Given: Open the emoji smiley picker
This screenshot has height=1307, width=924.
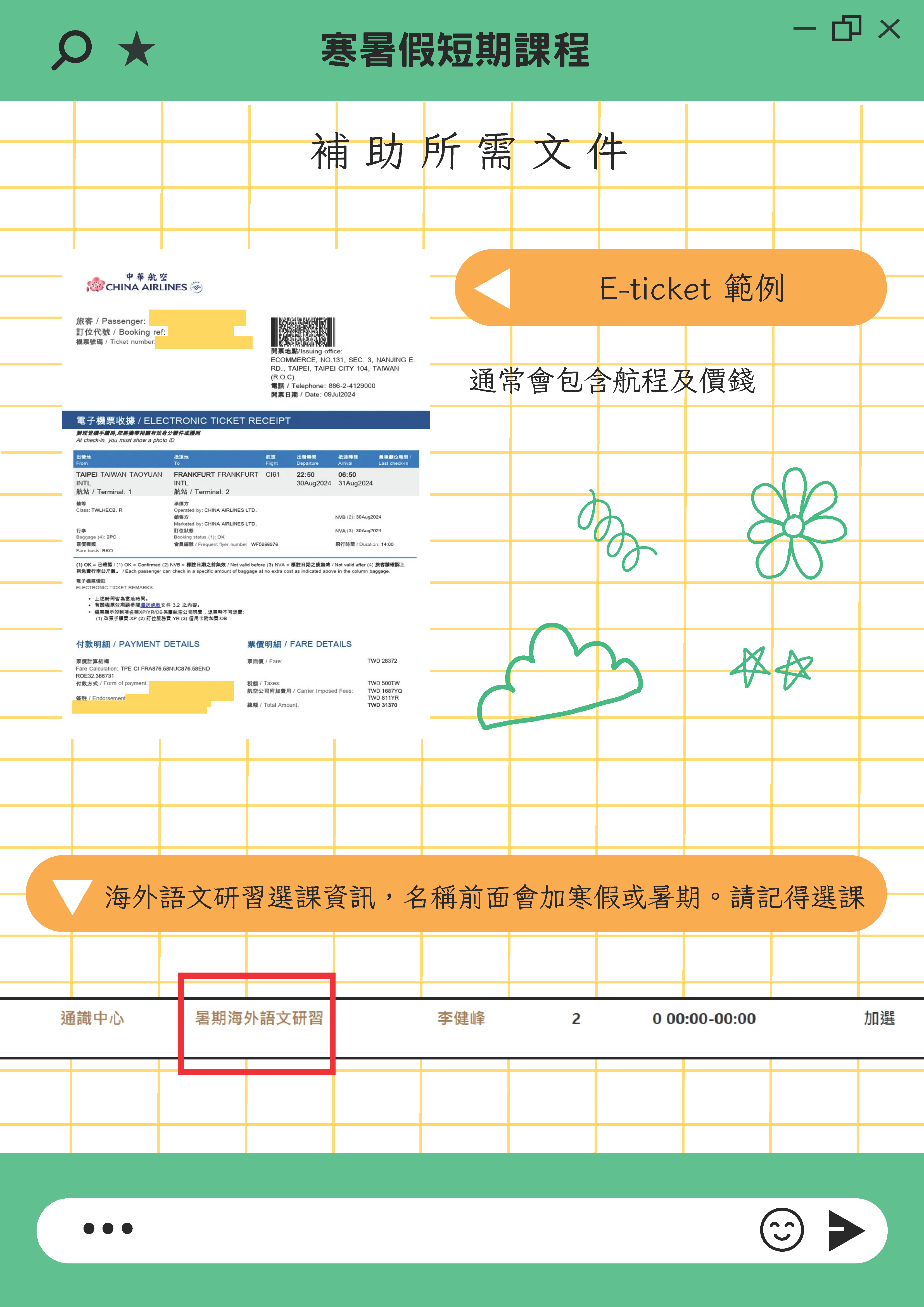Looking at the screenshot, I should (x=782, y=1231).
